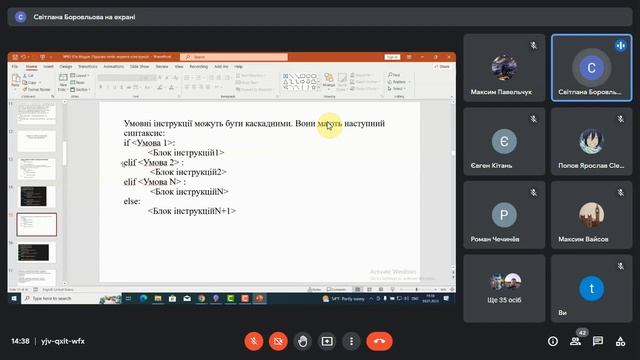The image size is (640, 360).
Task: Select Максим Павельчук participant tile
Action: coord(504,68)
